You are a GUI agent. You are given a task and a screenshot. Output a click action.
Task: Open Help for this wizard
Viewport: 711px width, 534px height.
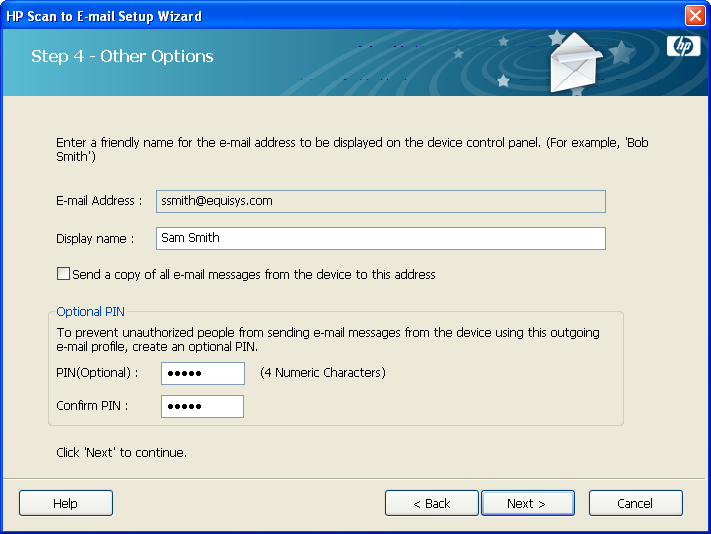pos(66,503)
